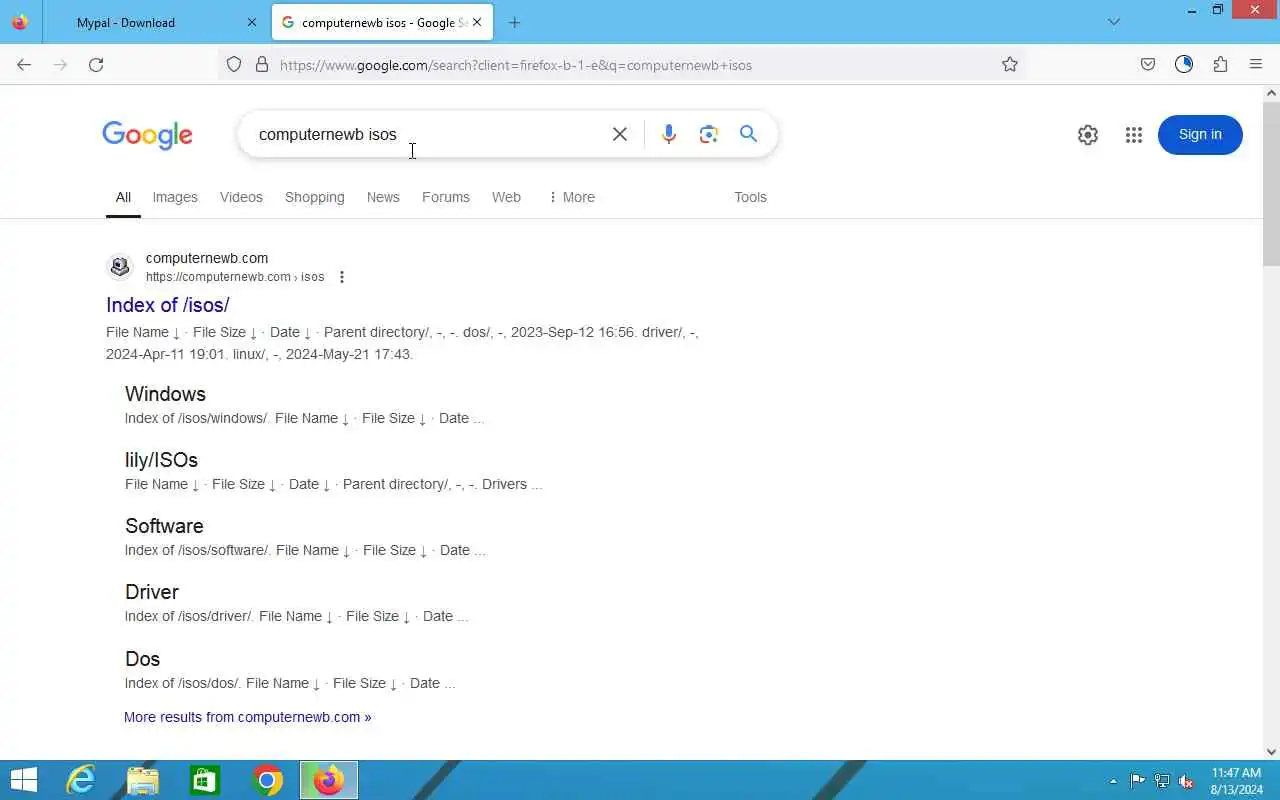Image resolution: width=1280 pixels, height=800 pixels.
Task: Open the Firefox hamburger menu
Action: point(1256,65)
